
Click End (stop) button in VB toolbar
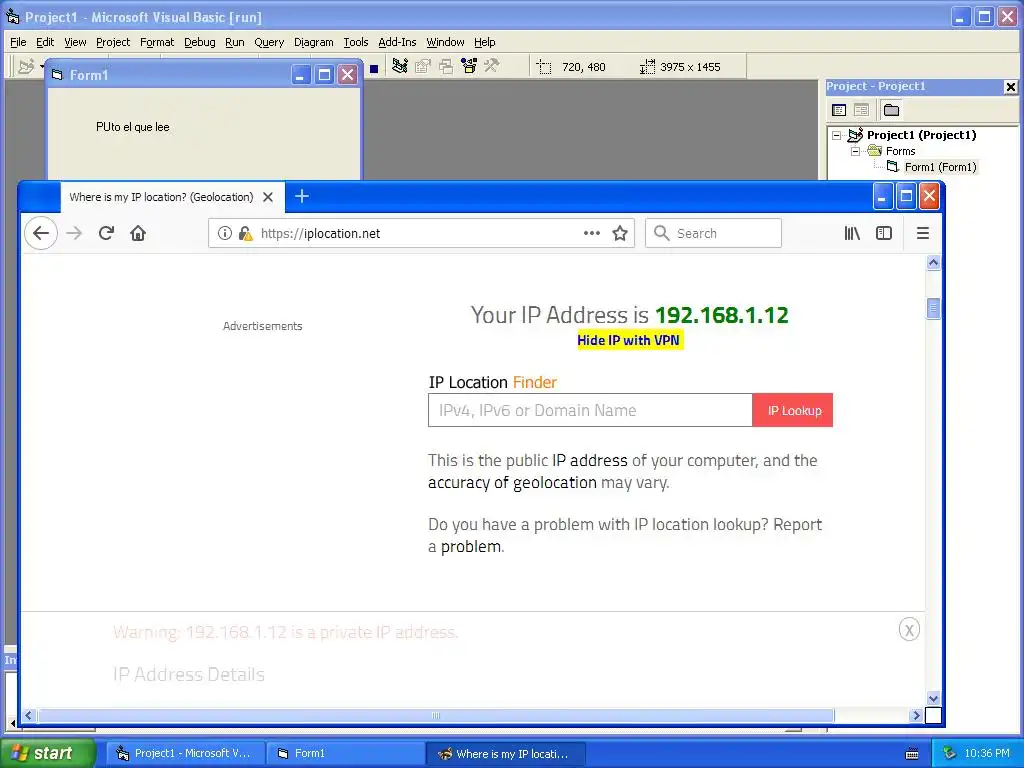point(374,69)
